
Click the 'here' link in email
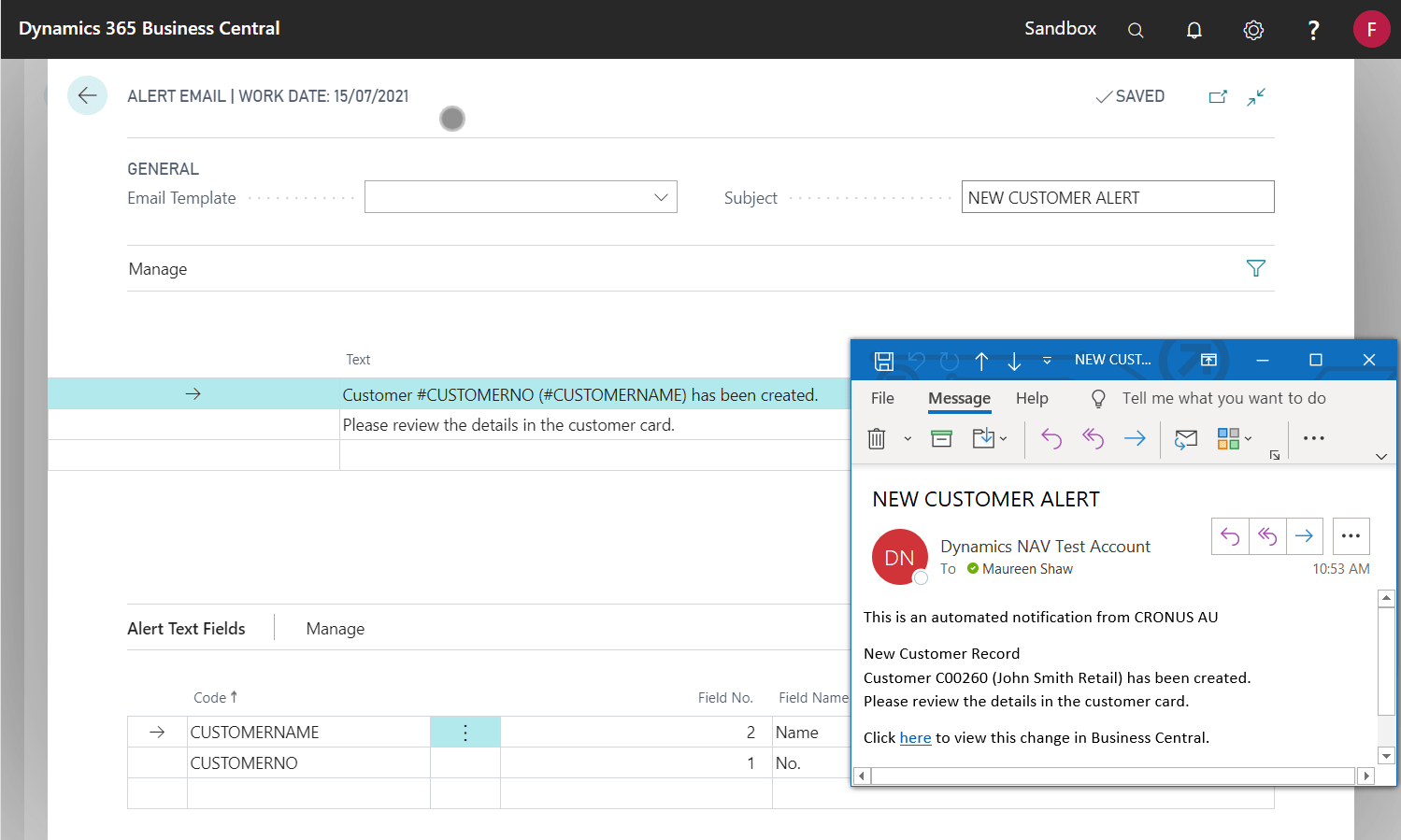915,738
